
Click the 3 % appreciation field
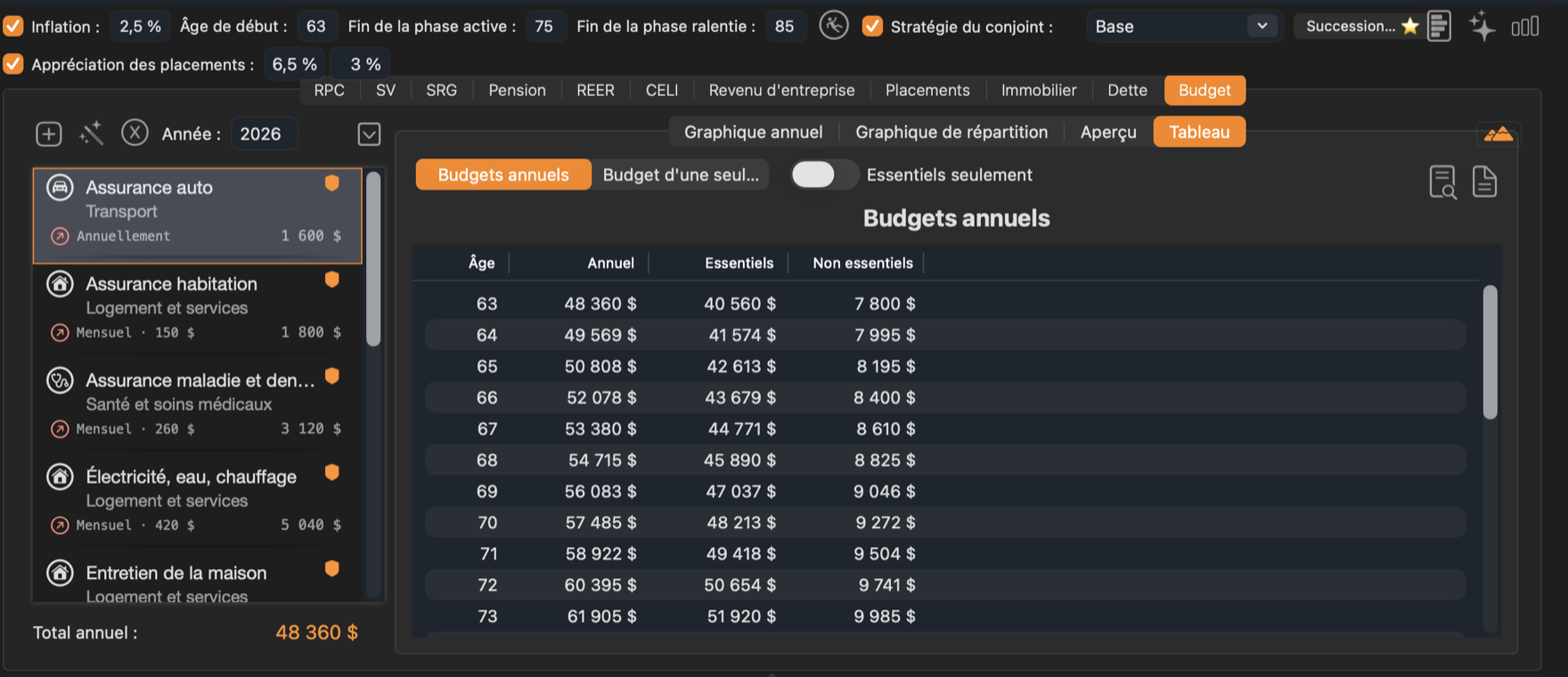tap(360, 64)
